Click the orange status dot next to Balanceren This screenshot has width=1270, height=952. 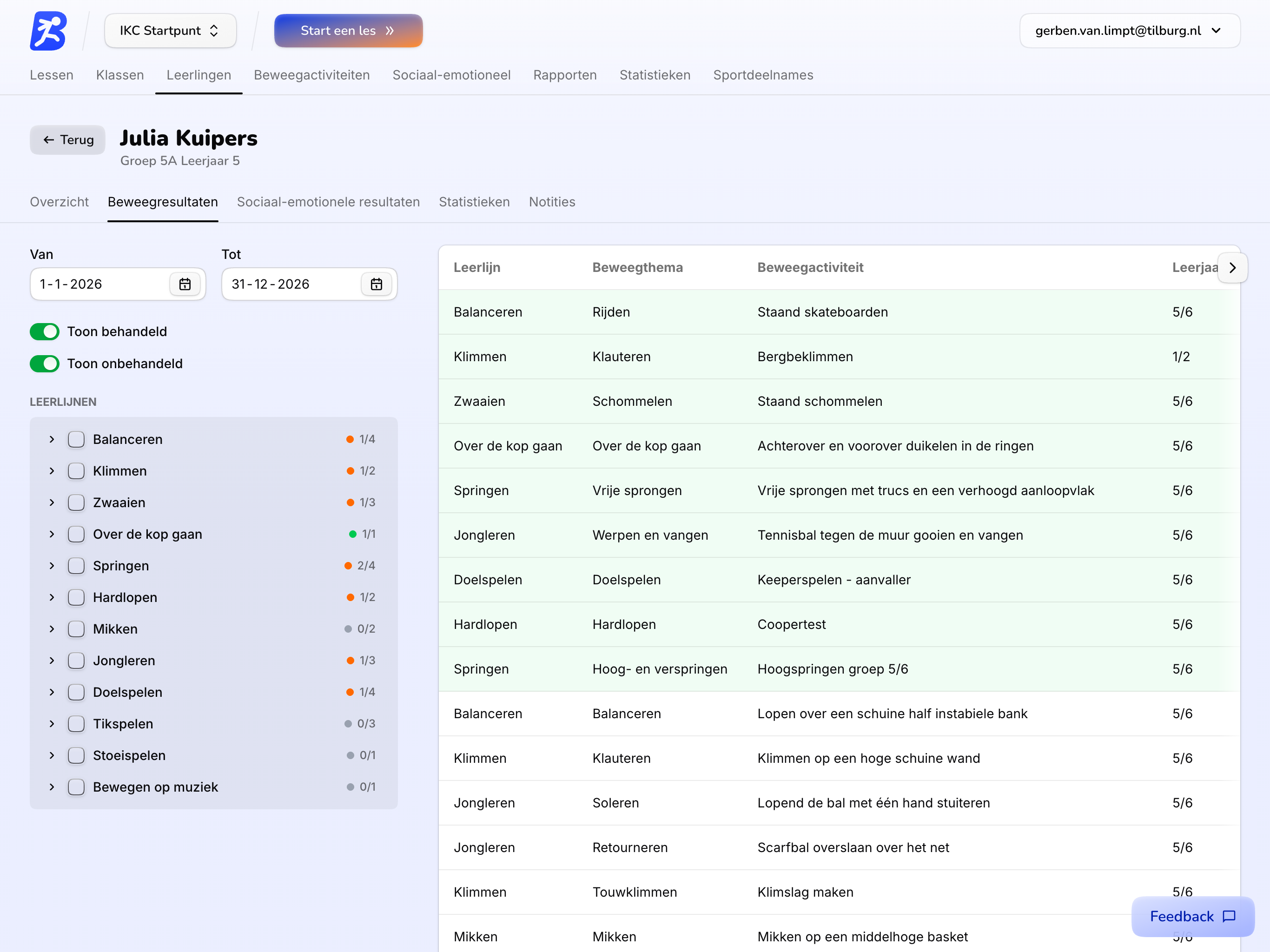coord(350,439)
